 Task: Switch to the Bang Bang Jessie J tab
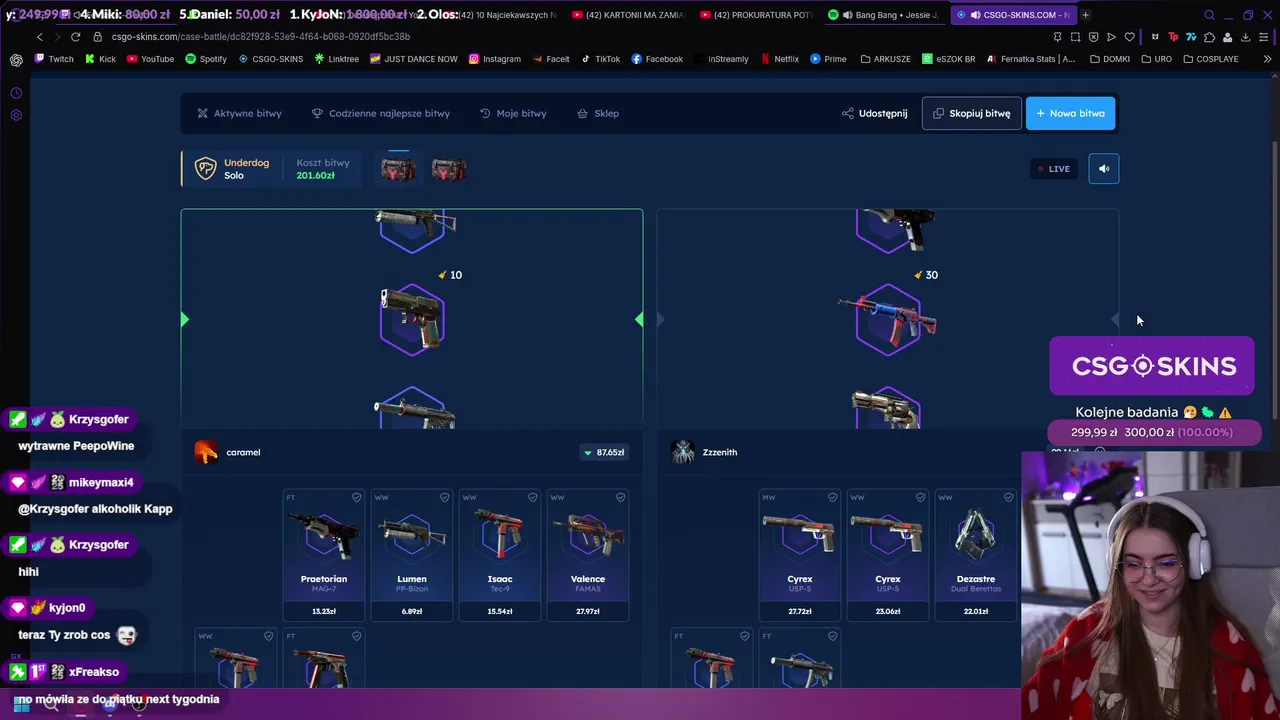[x=885, y=15]
